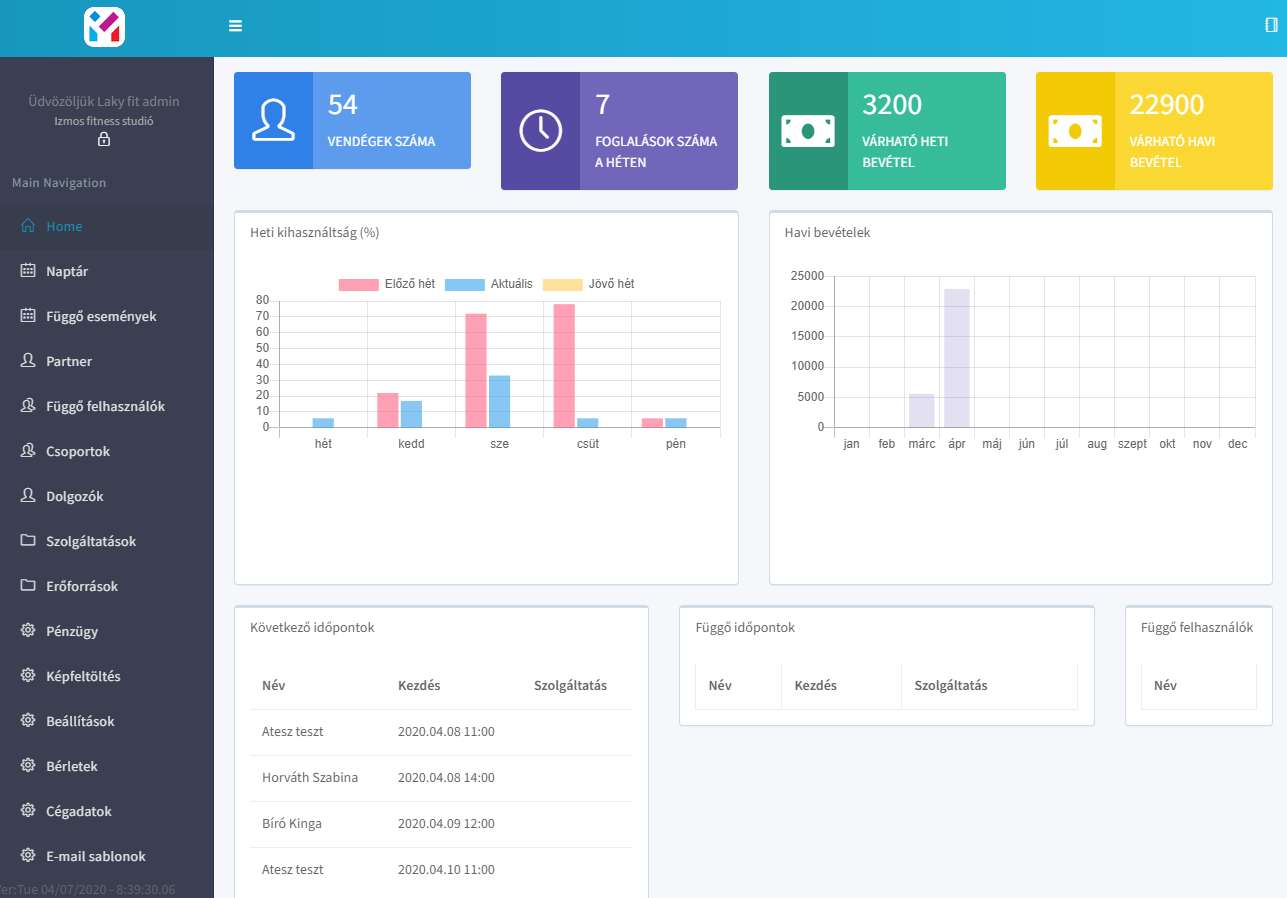Select the Horváth Szabina appointment row
Viewport: 1287px width, 898px height.
441,778
